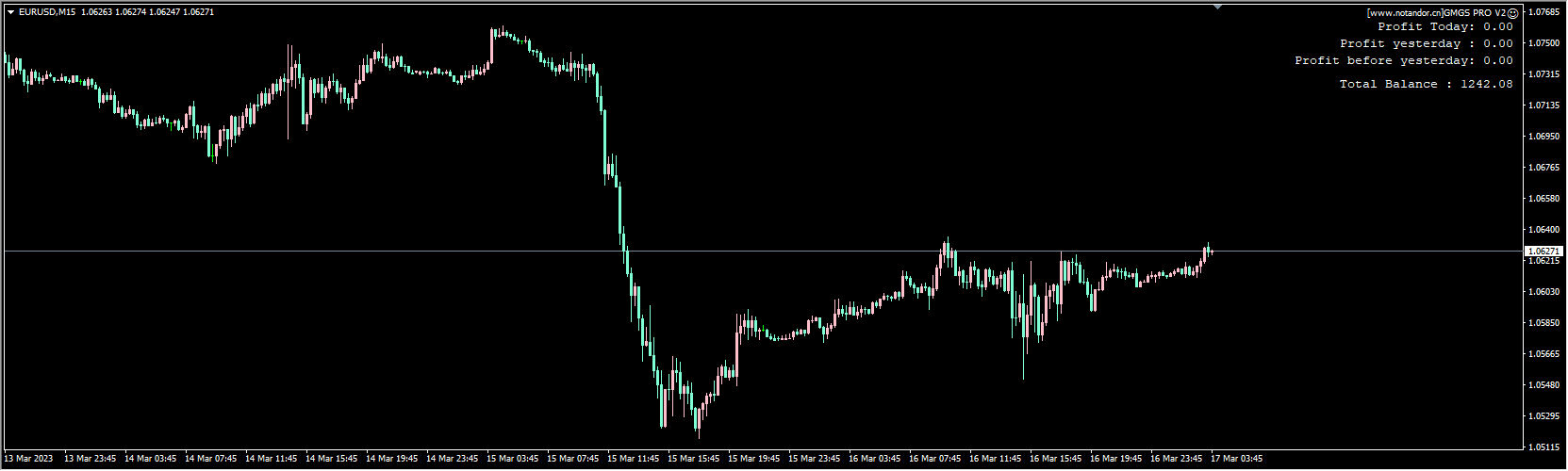Viewport: 1568px width, 471px height.
Task: Click the '14 Mar 07:45' time axis label
Action: tap(211, 460)
